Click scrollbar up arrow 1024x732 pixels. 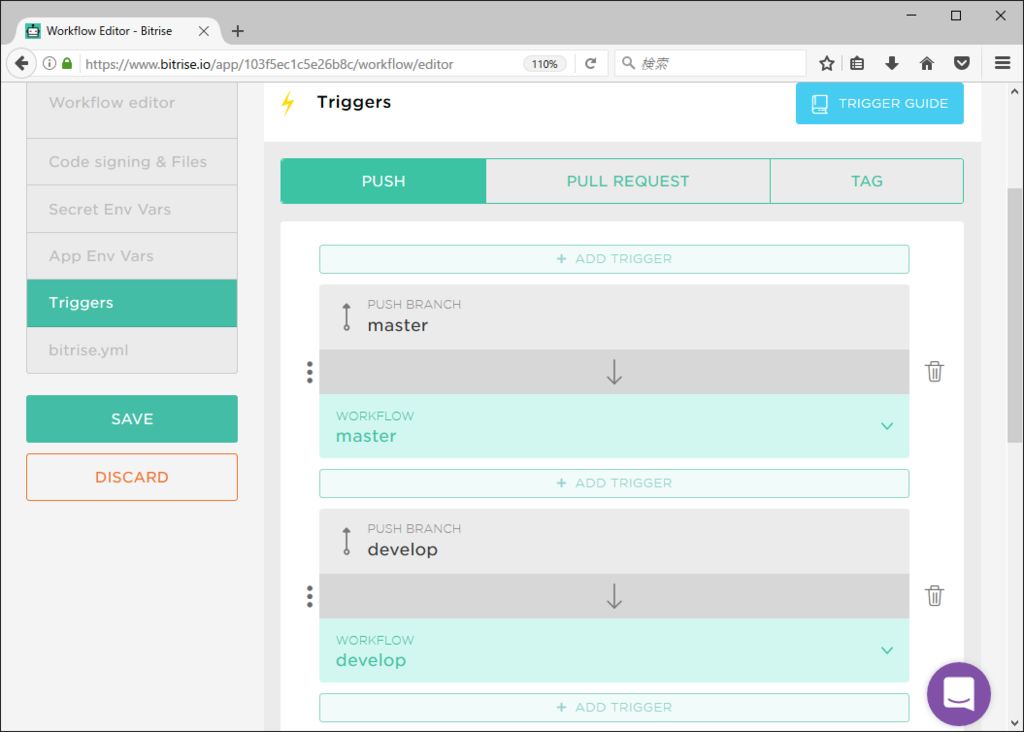coord(1014,91)
